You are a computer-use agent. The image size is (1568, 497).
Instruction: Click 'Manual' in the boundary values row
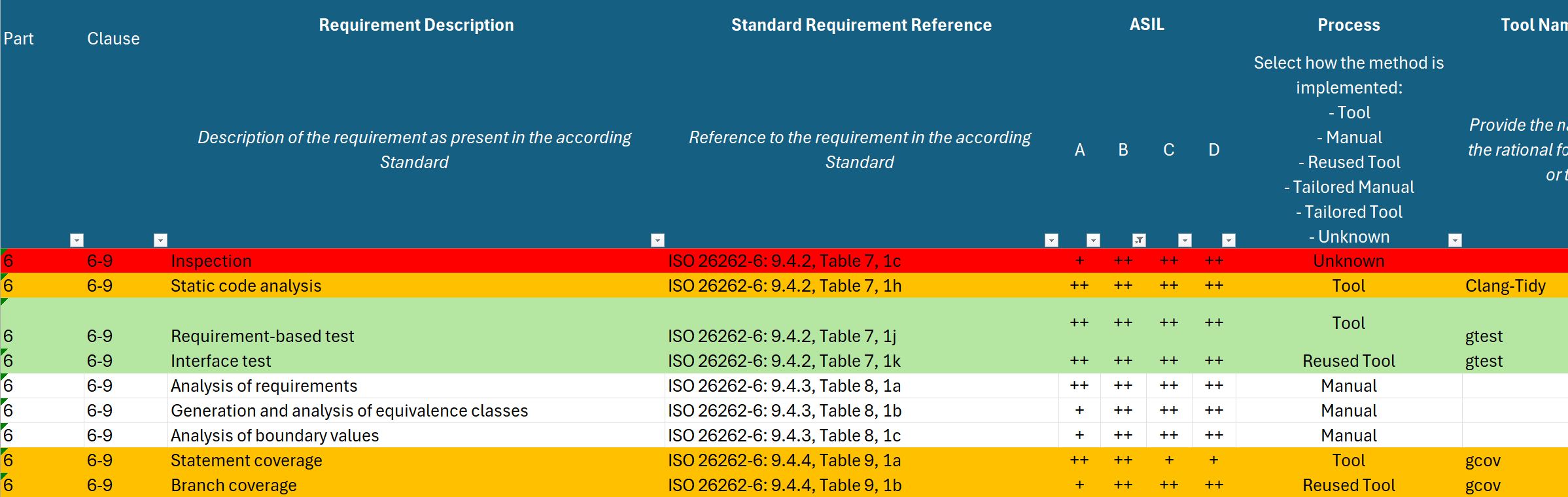(1349, 436)
